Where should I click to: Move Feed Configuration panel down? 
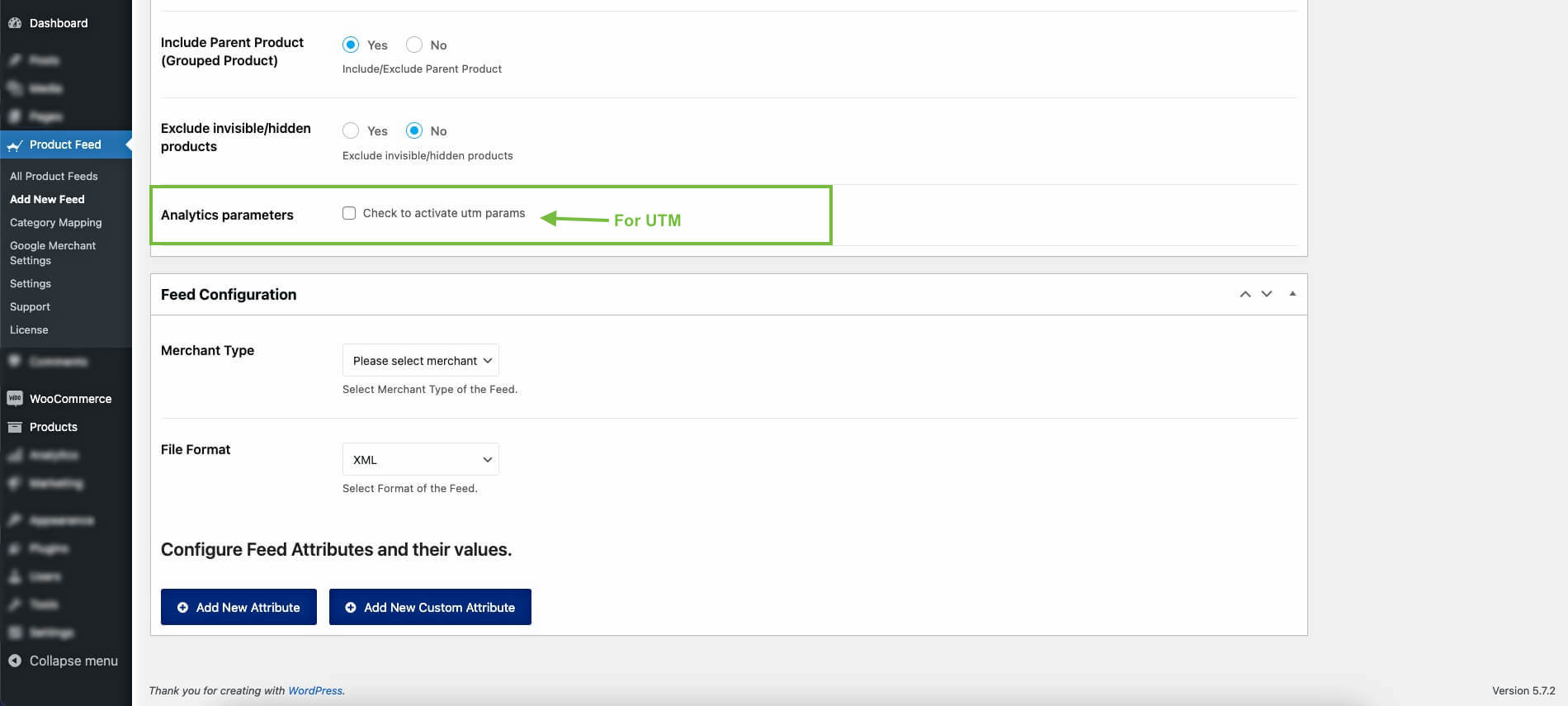point(1267,294)
